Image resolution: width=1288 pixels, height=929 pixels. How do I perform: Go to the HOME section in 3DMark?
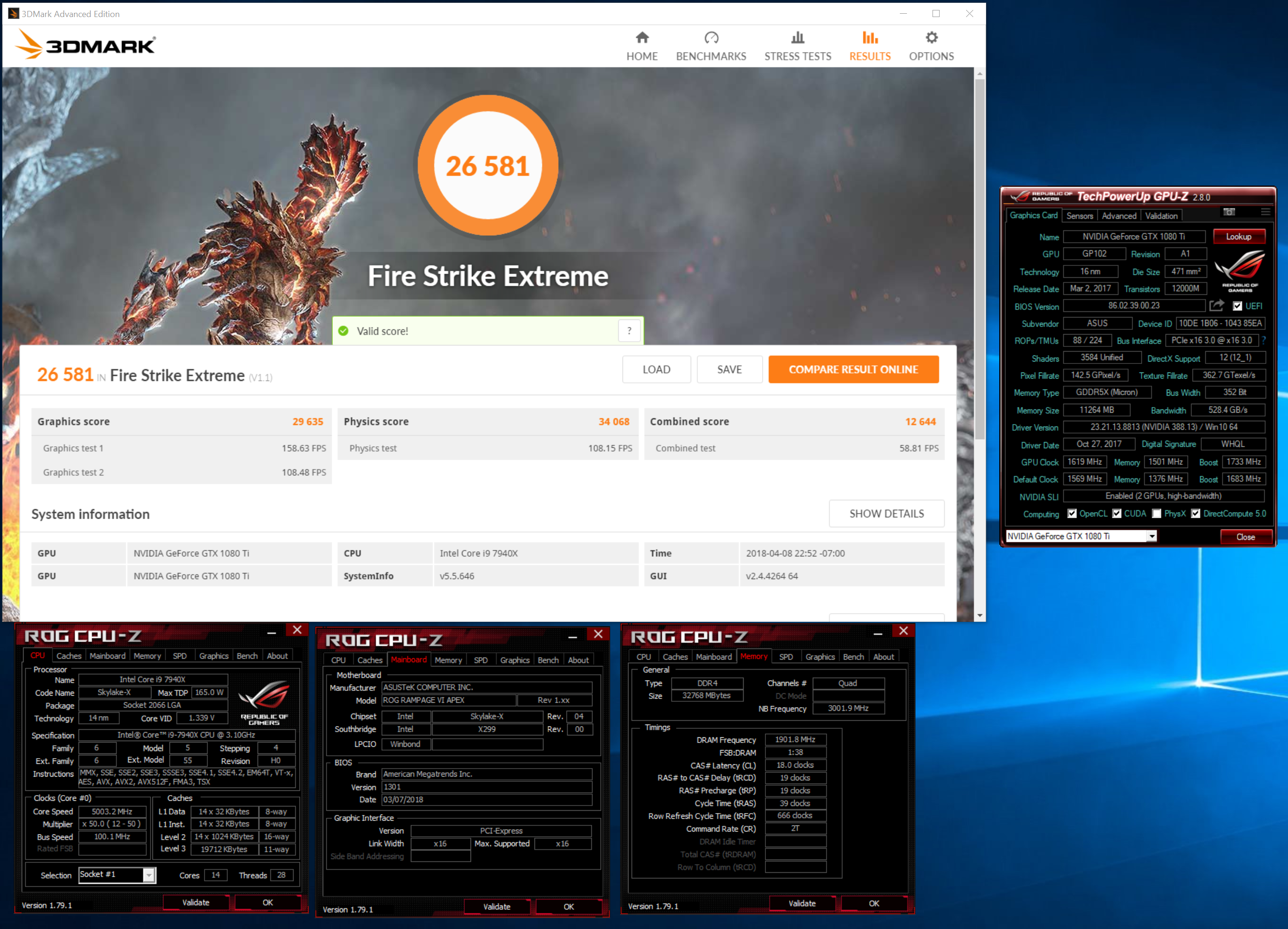(642, 46)
